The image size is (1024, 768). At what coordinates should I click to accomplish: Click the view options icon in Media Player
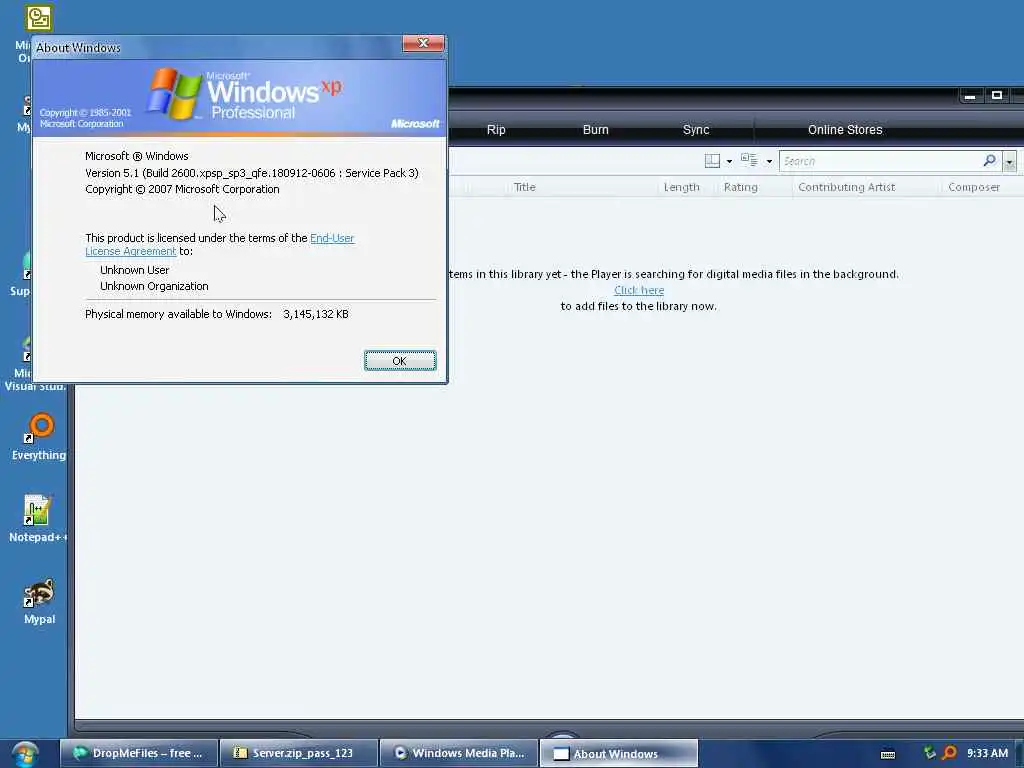click(x=749, y=160)
